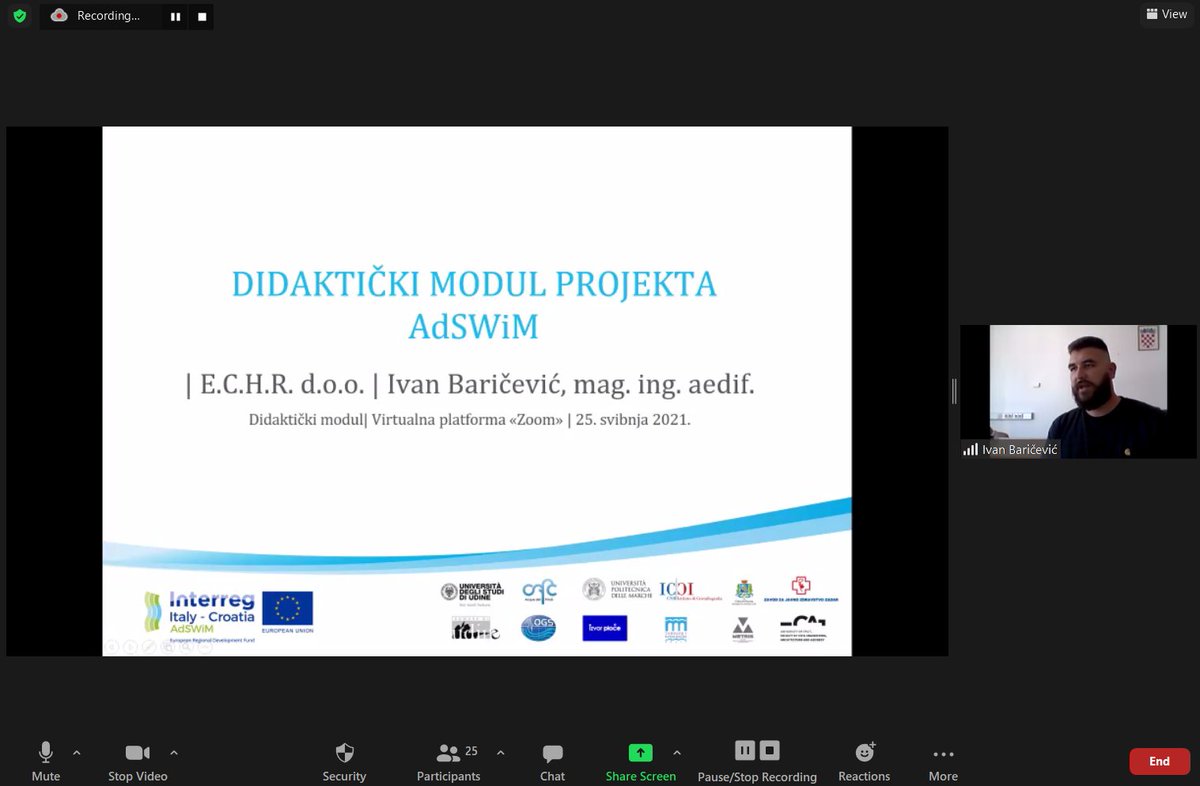Click the Università degli Studi di Udine logo

472,593
